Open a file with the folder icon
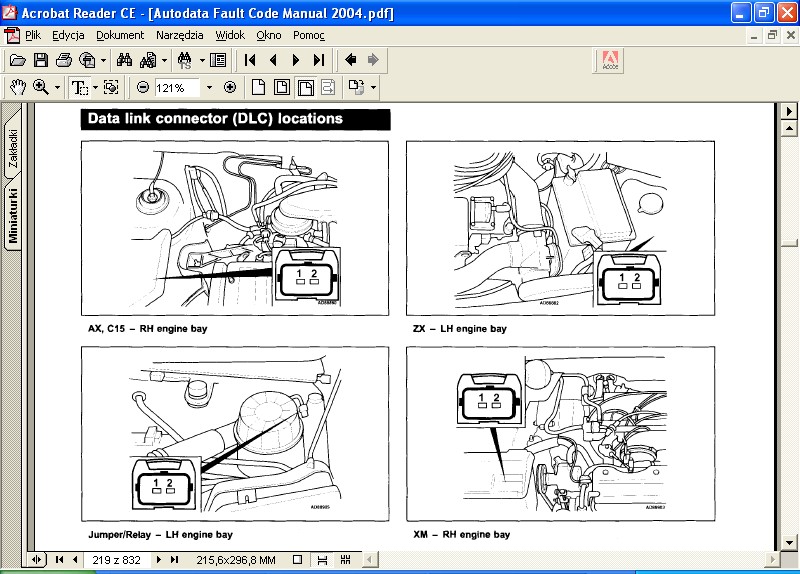Screen dimensions: 800x574 point(17,60)
